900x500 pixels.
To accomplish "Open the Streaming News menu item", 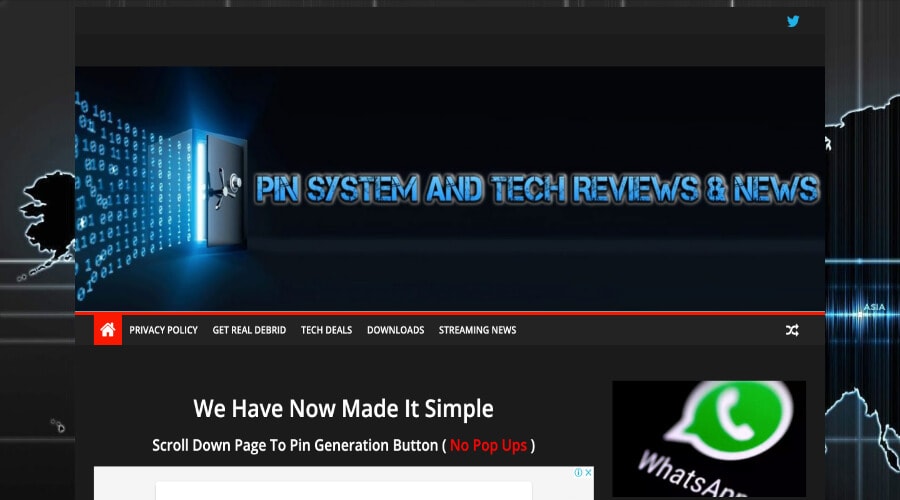I will 478,330.
